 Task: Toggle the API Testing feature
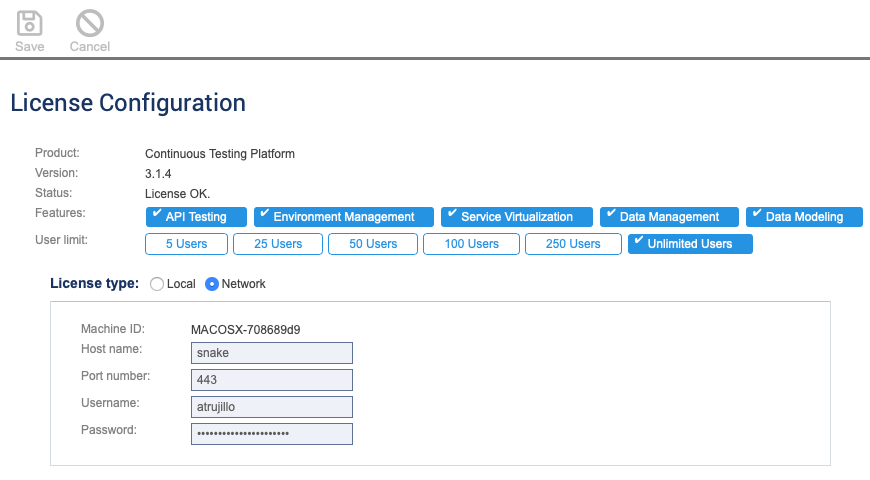pos(196,217)
